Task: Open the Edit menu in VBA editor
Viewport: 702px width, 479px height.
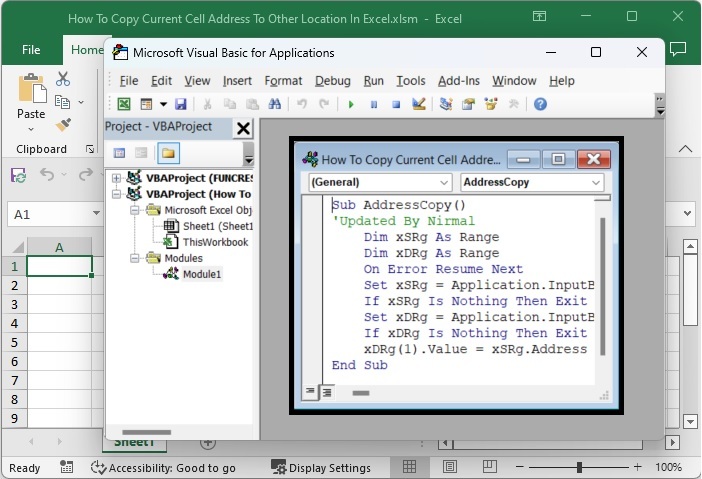Action: (161, 81)
